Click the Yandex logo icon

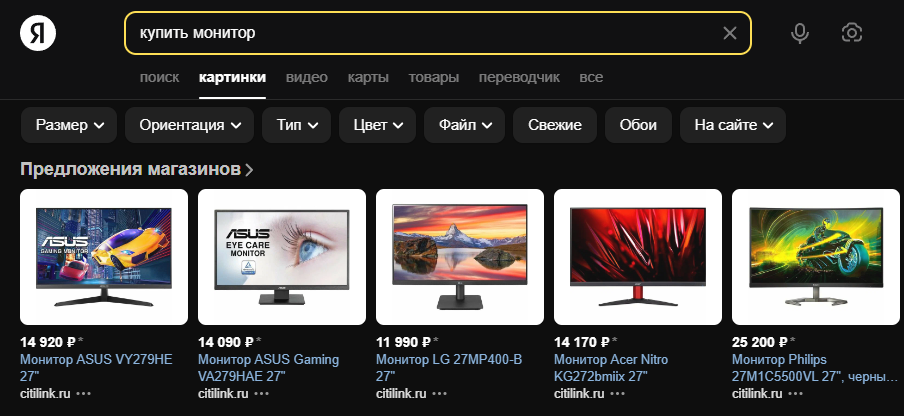point(38,33)
